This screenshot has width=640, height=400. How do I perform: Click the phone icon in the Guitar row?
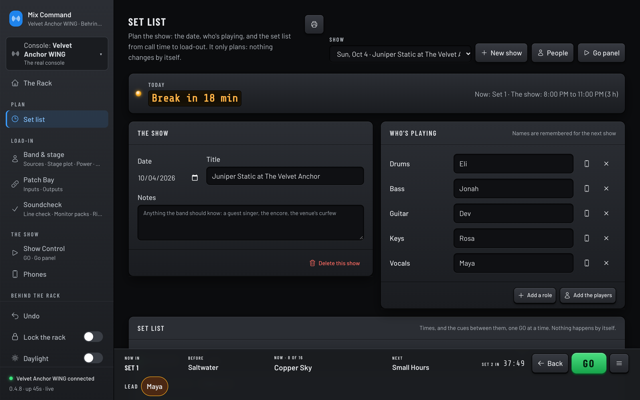point(587,213)
